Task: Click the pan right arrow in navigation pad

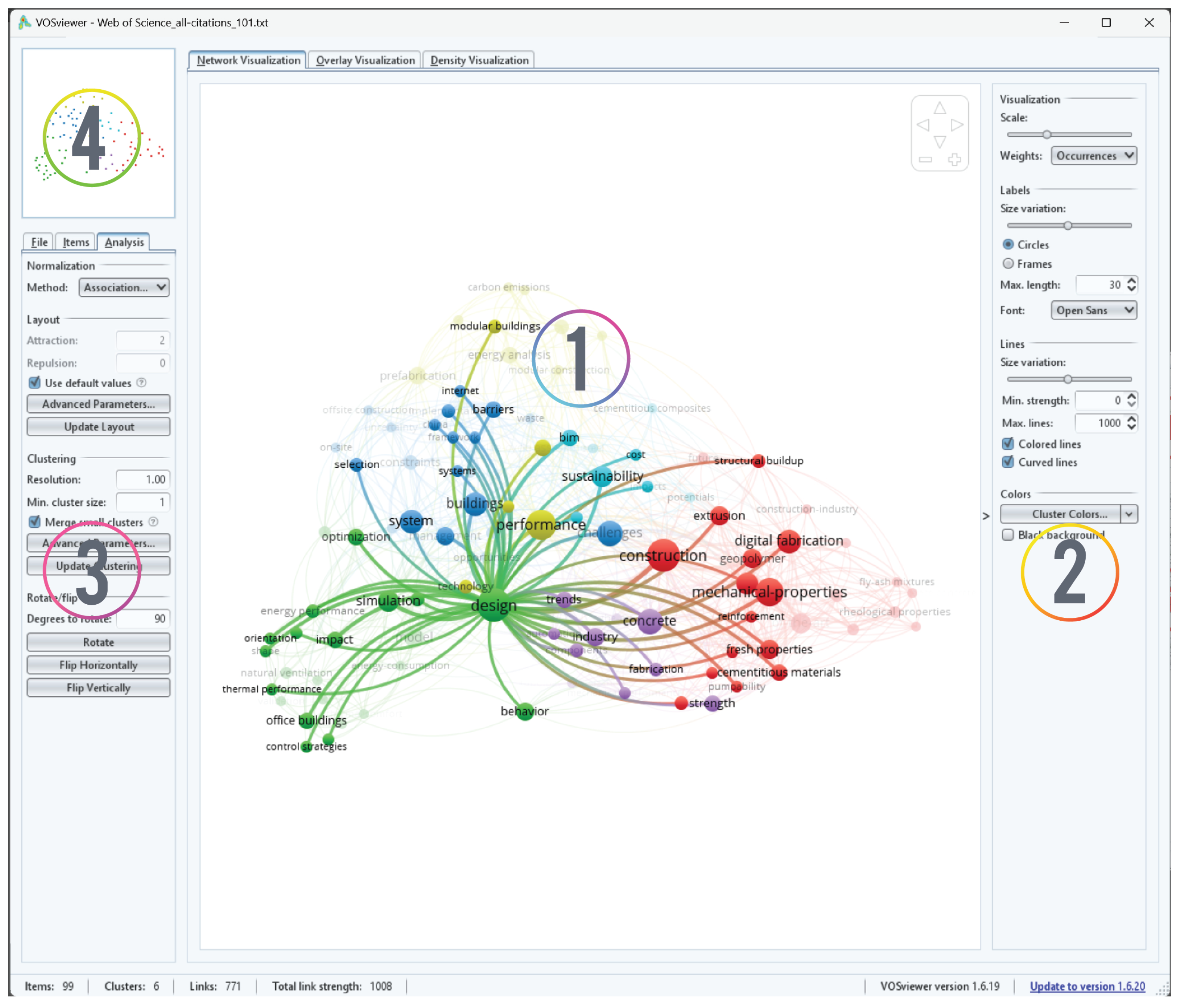Action: 957,125
